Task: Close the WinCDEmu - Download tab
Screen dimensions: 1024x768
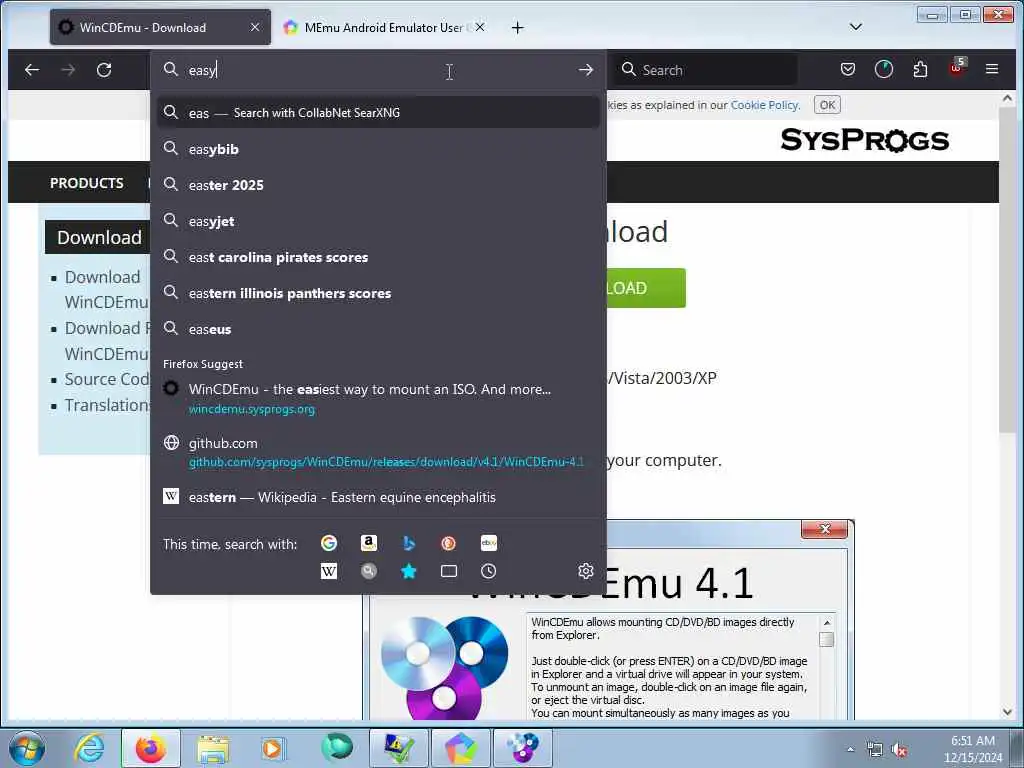Action: [x=255, y=27]
